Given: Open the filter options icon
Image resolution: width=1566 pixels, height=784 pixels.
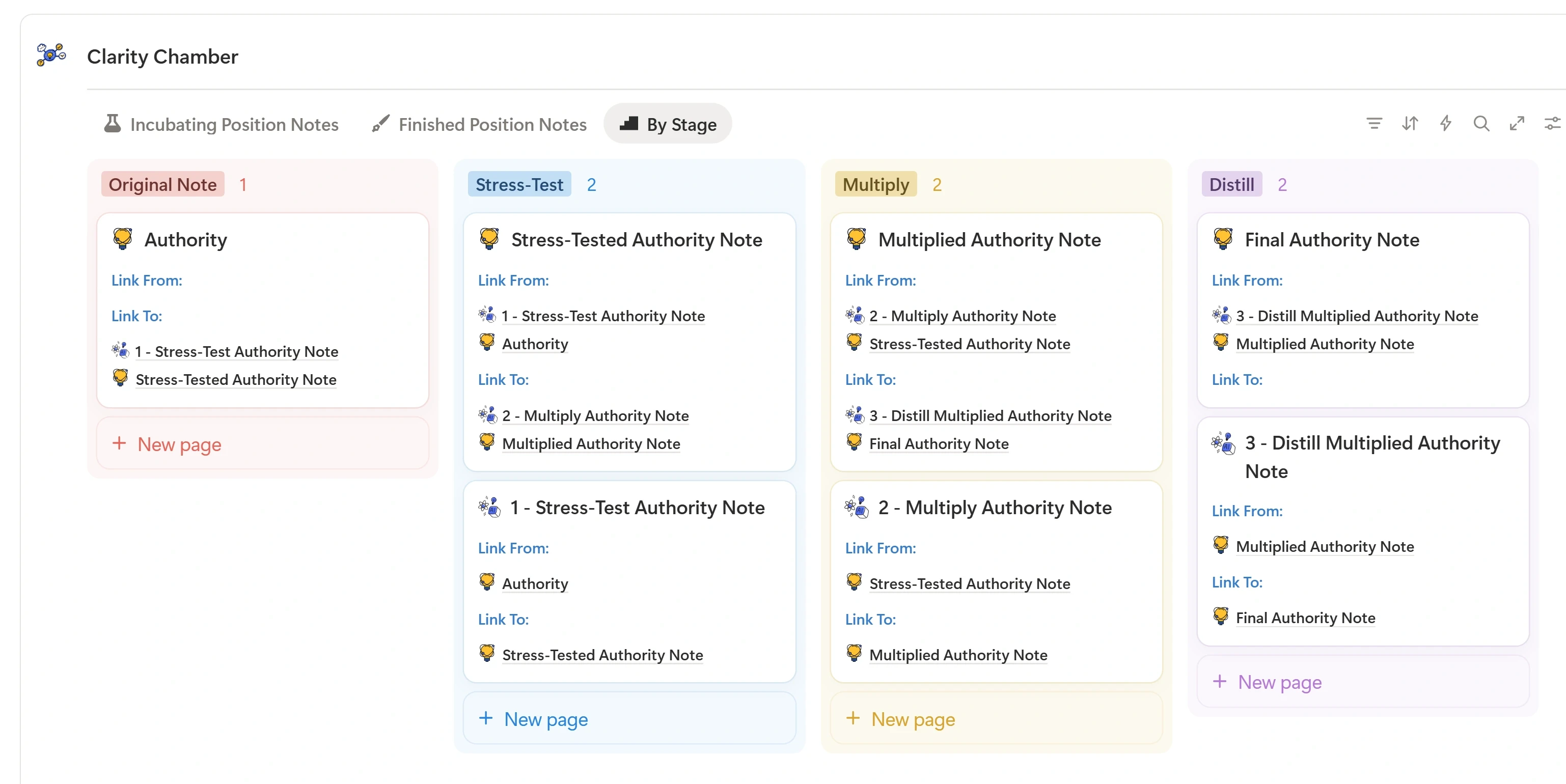Looking at the screenshot, I should click(x=1373, y=123).
